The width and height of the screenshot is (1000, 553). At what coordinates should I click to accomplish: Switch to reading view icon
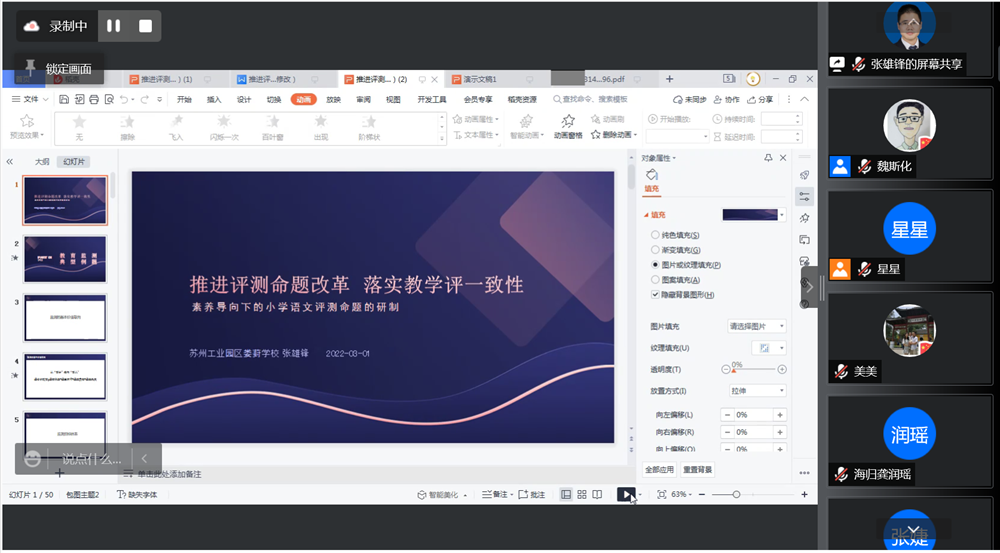[x=597, y=494]
